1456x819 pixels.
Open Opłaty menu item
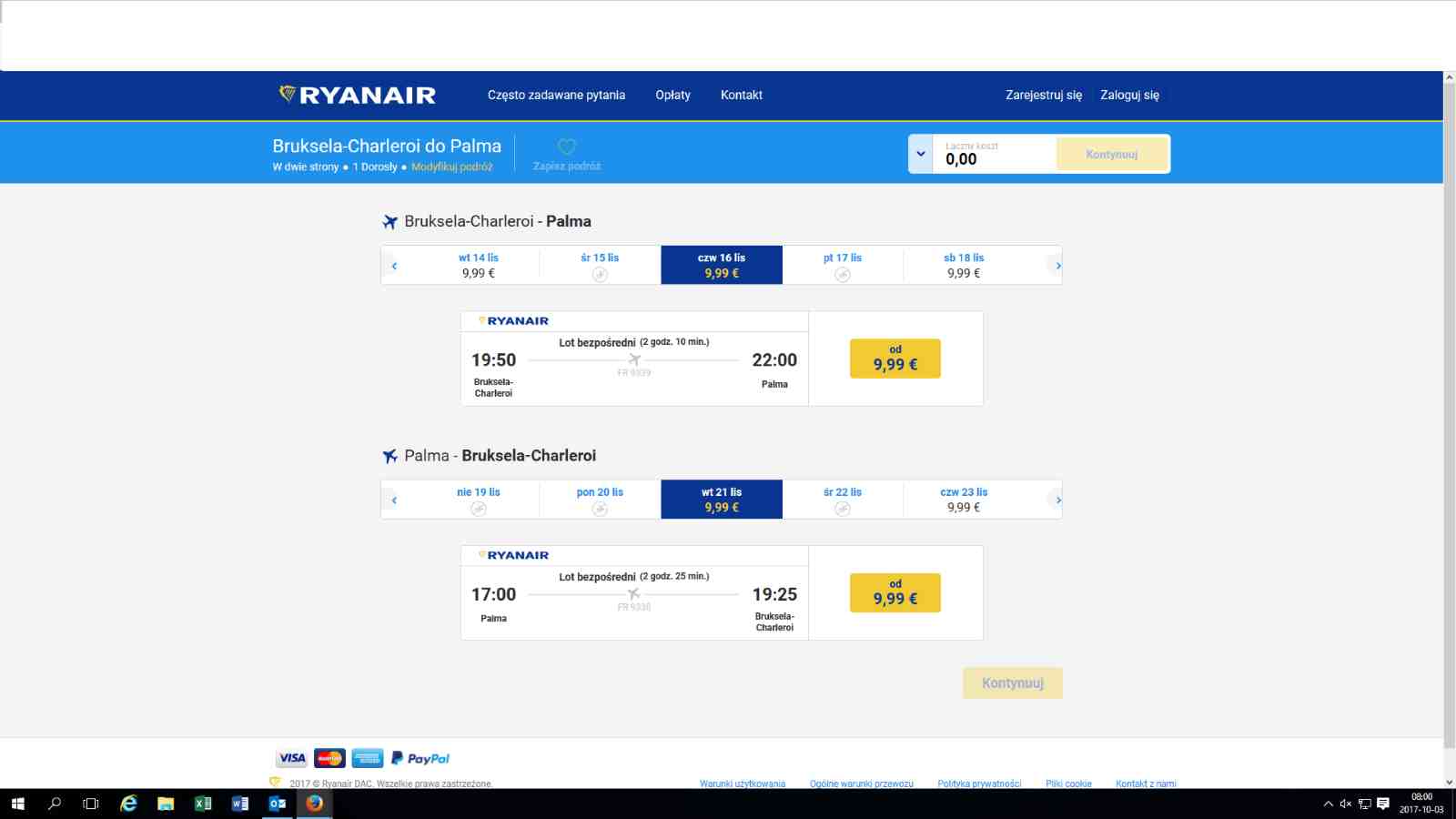pyautogui.click(x=672, y=95)
